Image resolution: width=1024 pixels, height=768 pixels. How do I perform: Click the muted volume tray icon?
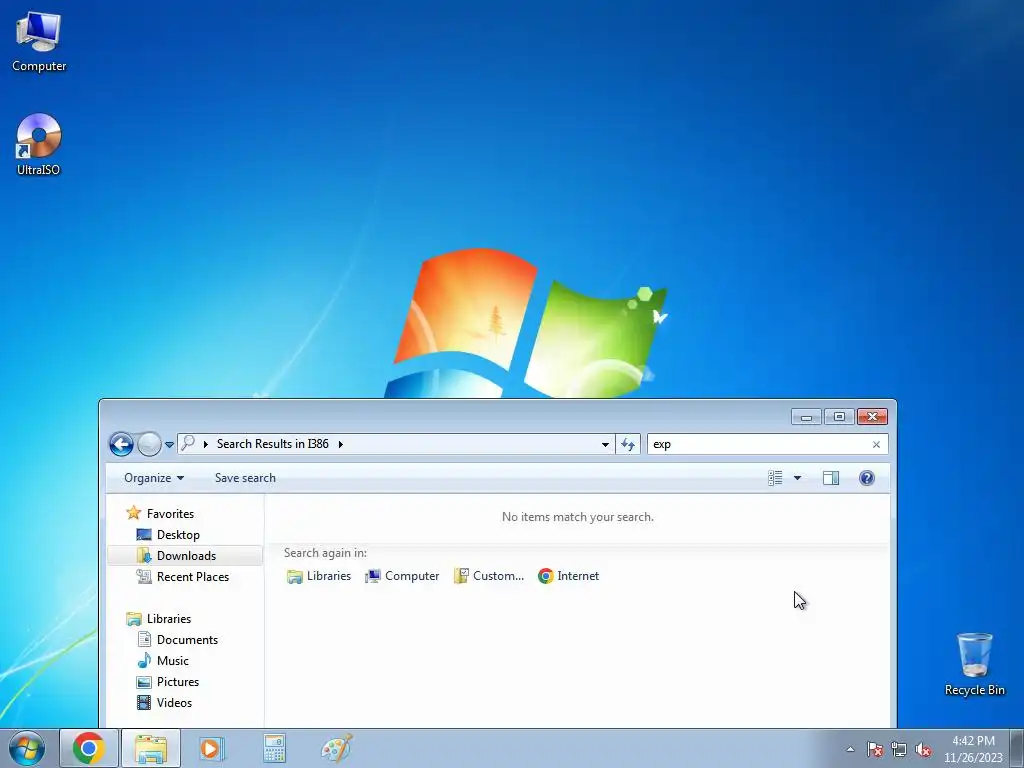pyautogui.click(x=923, y=749)
